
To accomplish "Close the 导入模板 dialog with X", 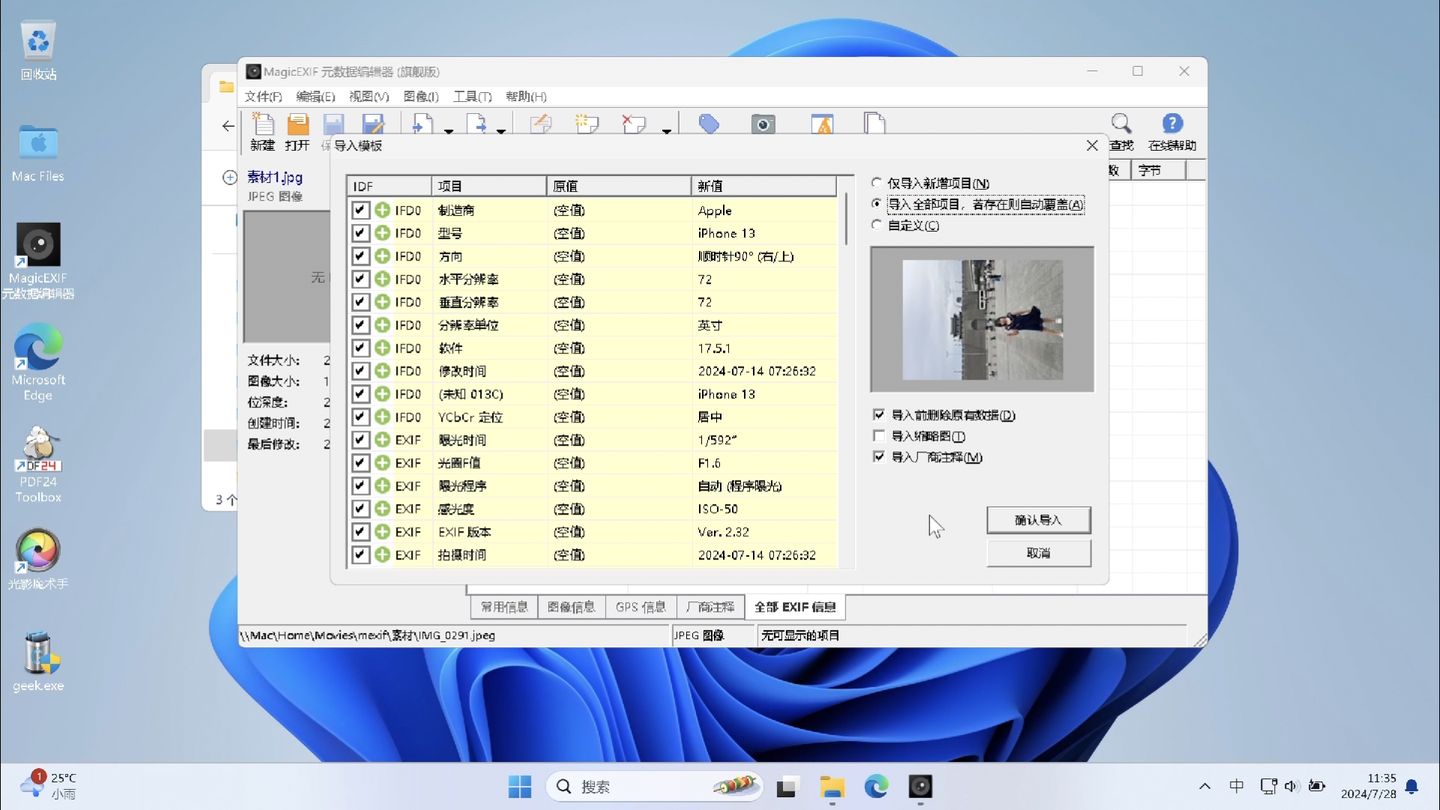I will coord(1092,146).
